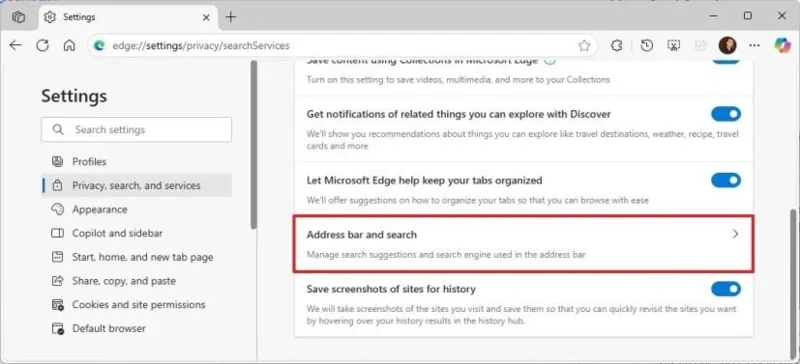The width and height of the screenshot is (800, 364).
Task: Launch Copilot from toolbar icon
Action: click(782, 45)
